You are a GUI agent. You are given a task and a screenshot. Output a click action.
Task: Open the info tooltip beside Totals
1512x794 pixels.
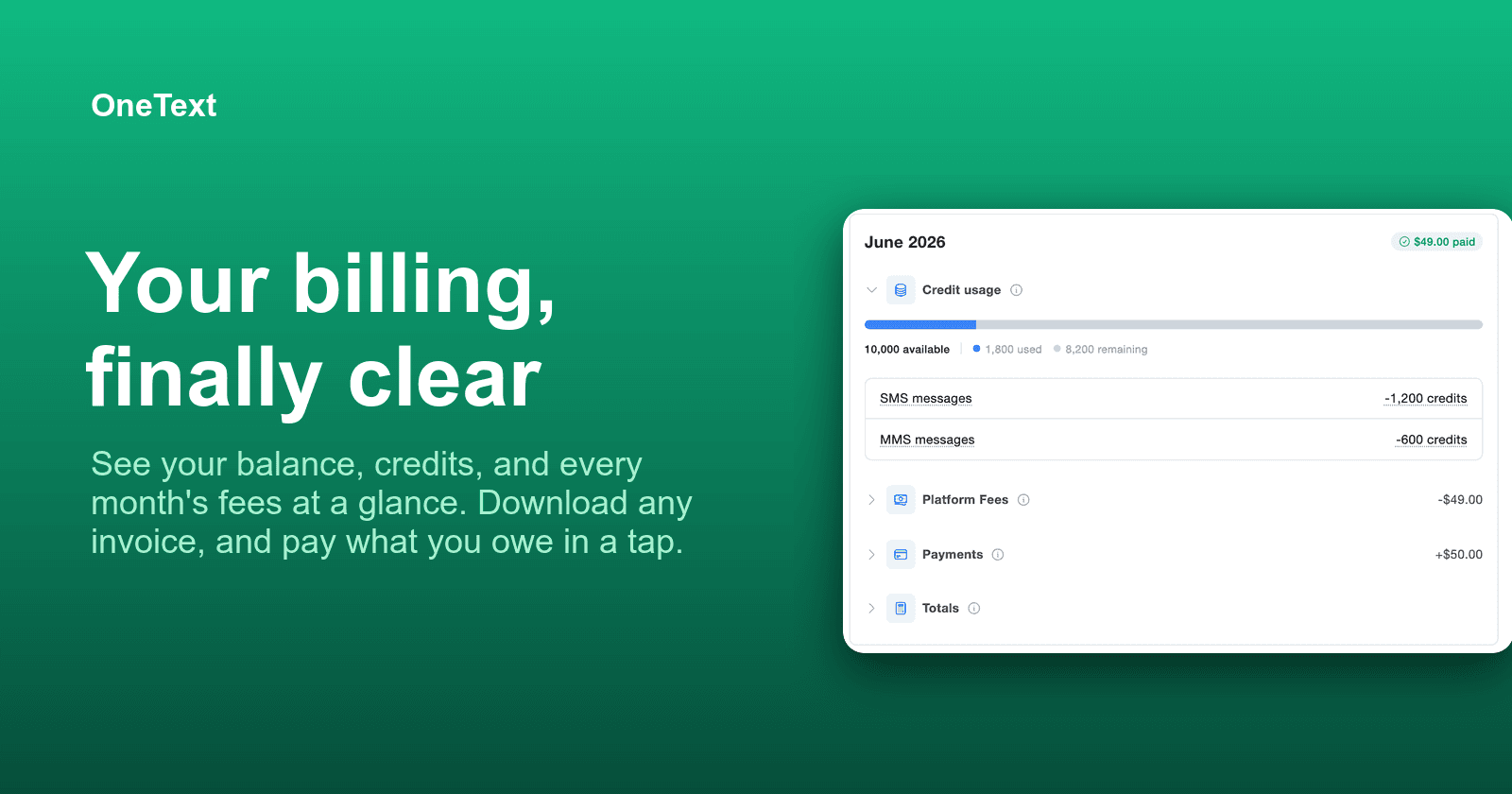click(x=974, y=609)
